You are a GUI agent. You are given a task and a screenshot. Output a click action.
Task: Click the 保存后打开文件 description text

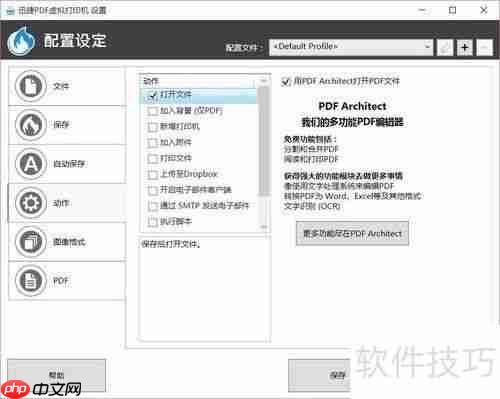pos(171,244)
